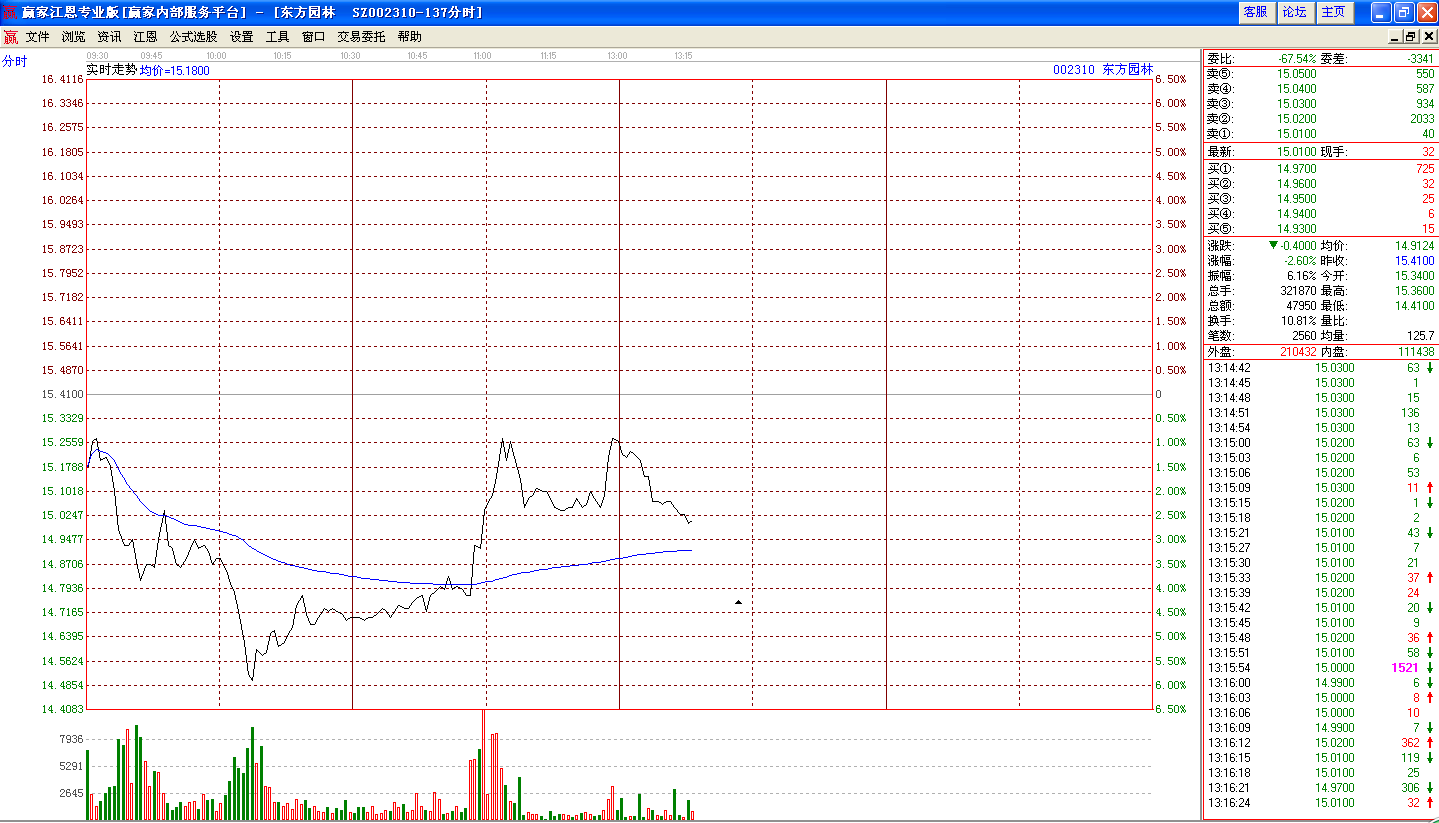Viewport: 1439px width, 823px height.
Task: Select the 买⑤ 14.9300 bid row
Action: (1320, 229)
